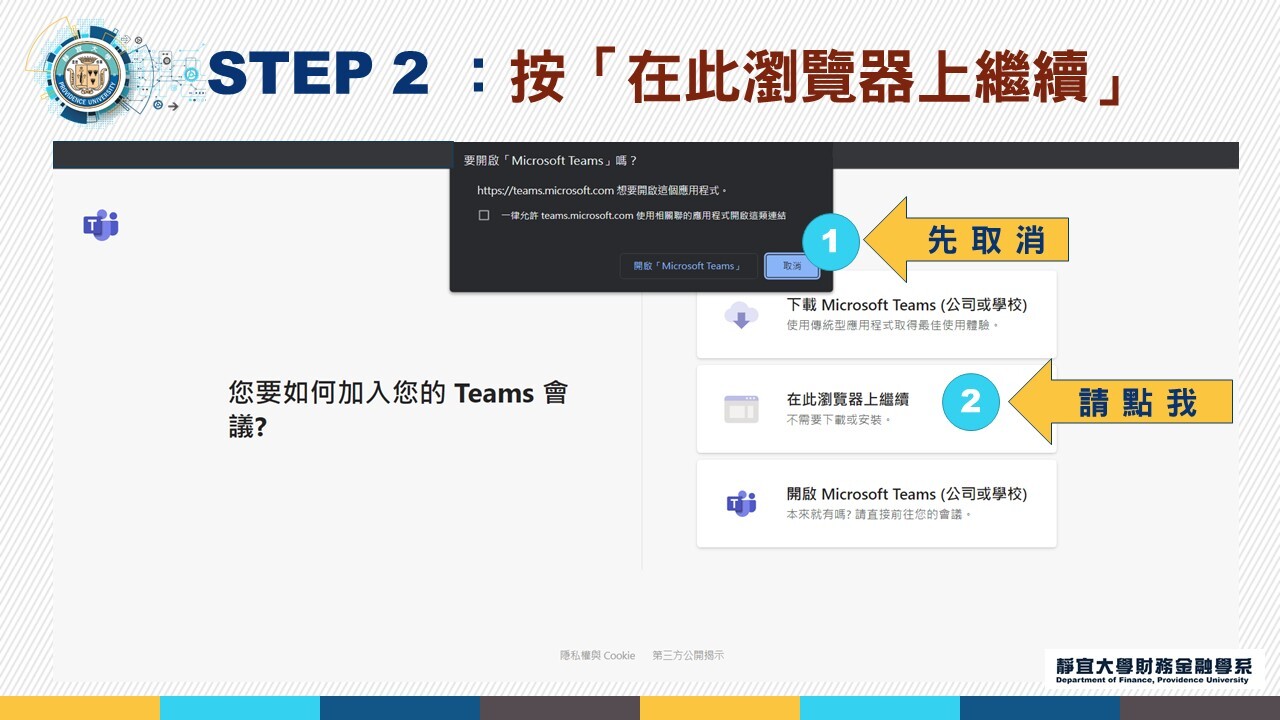Image resolution: width=1280 pixels, height=720 pixels.
Task: Click the 取消 button in the dialog
Action: click(792, 266)
